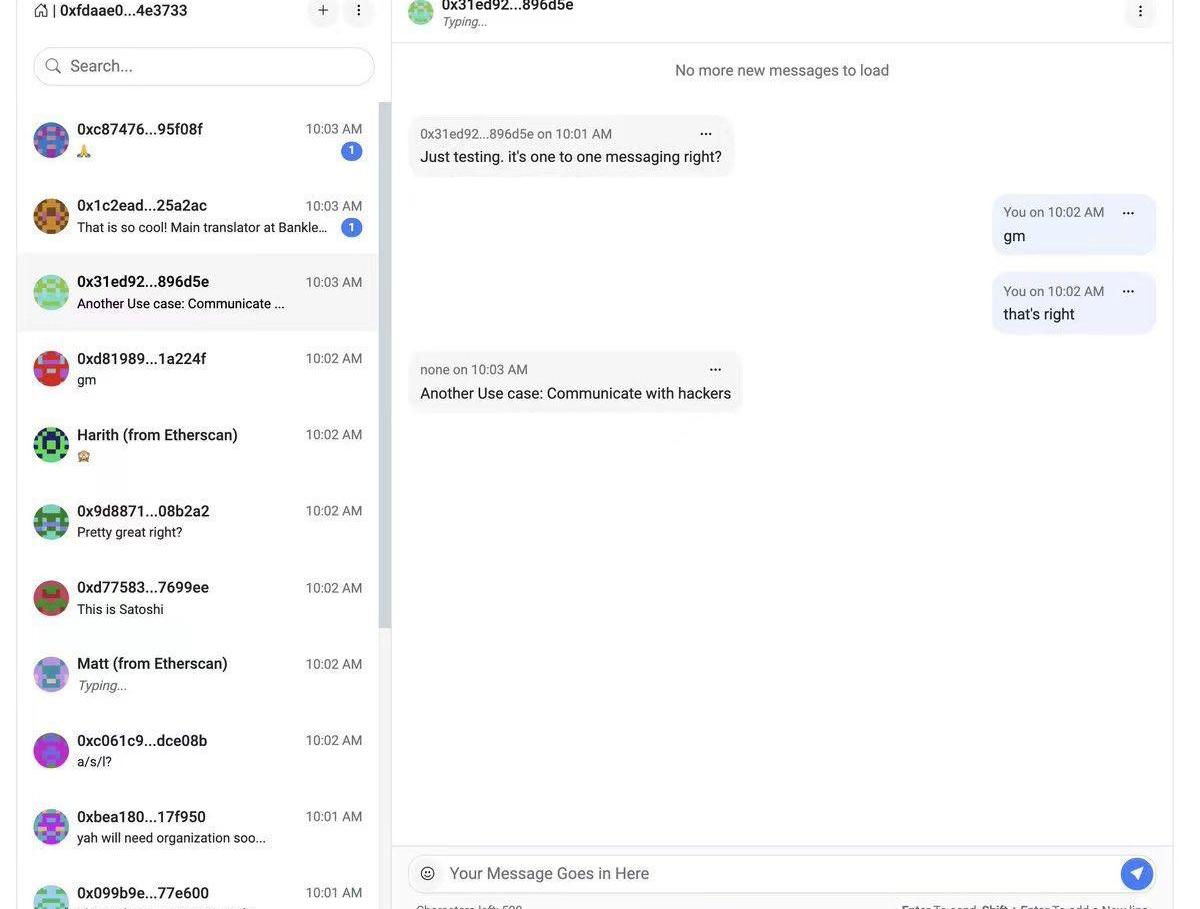This screenshot has height=909, width=1200.
Task: Open options for 'that's right' message
Action: pos(1128,291)
